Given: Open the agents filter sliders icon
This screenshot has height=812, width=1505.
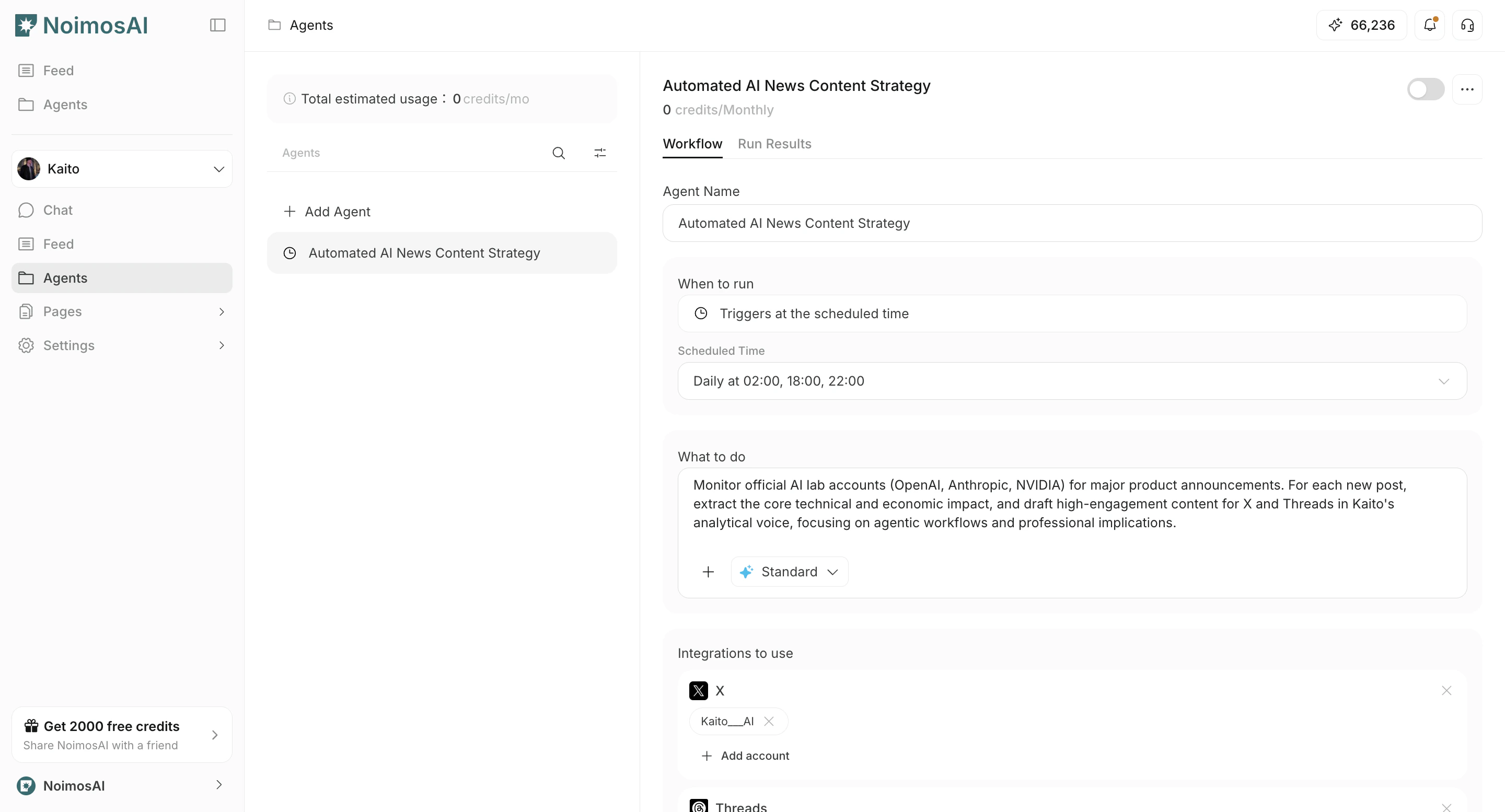Looking at the screenshot, I should 600,153.
